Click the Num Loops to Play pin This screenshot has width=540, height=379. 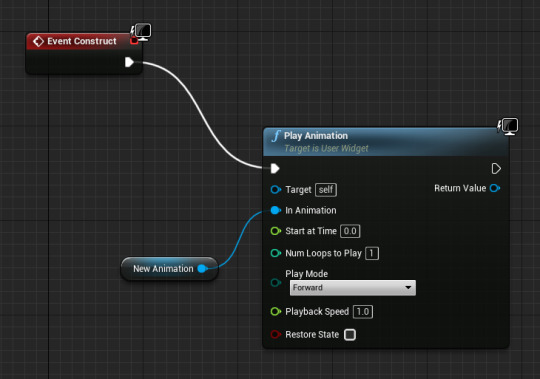pyautogui.click(x=276, y=253)
